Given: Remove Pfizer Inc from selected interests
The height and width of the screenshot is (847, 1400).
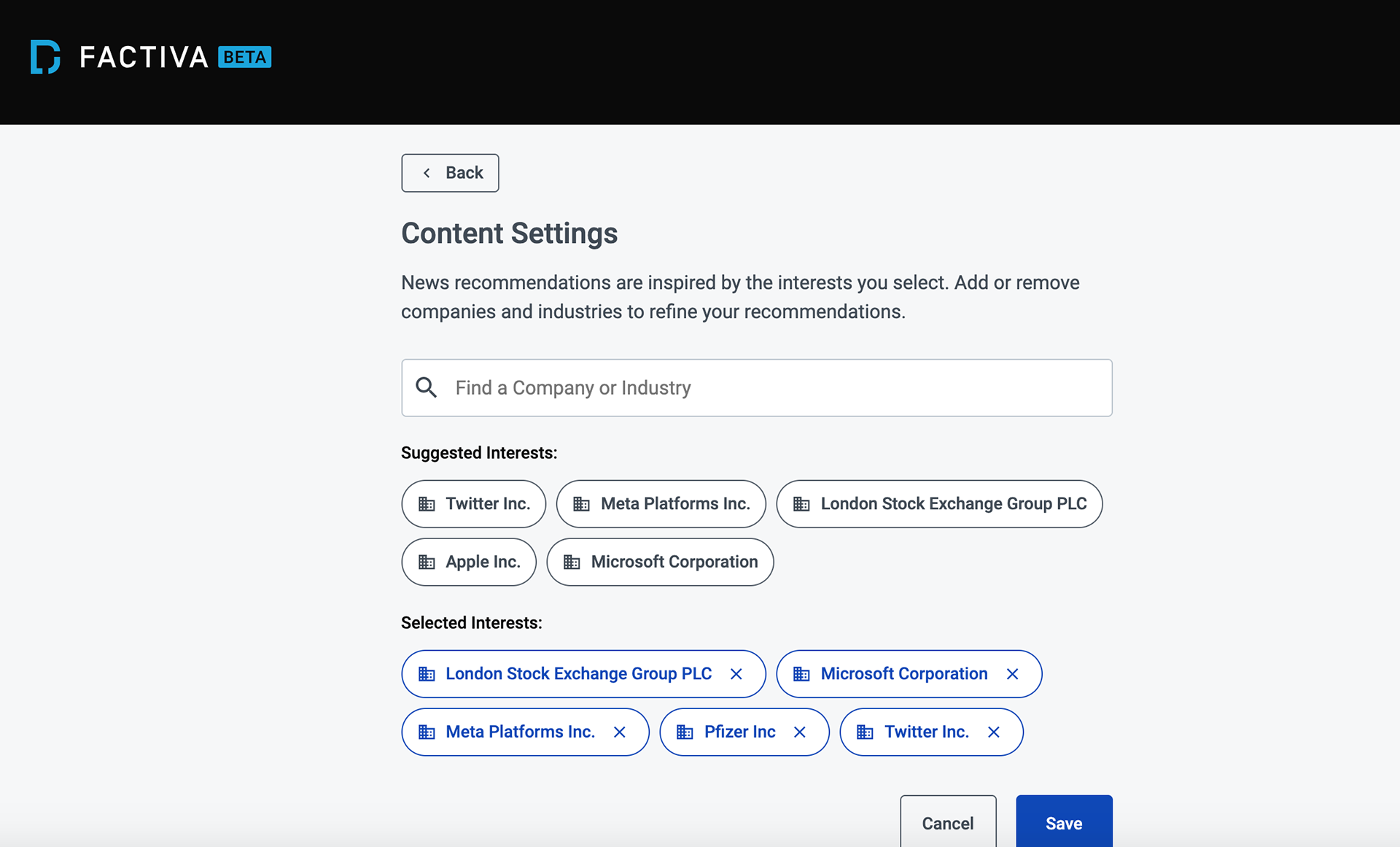Looking at the screenshot, I should coord(800,732).
